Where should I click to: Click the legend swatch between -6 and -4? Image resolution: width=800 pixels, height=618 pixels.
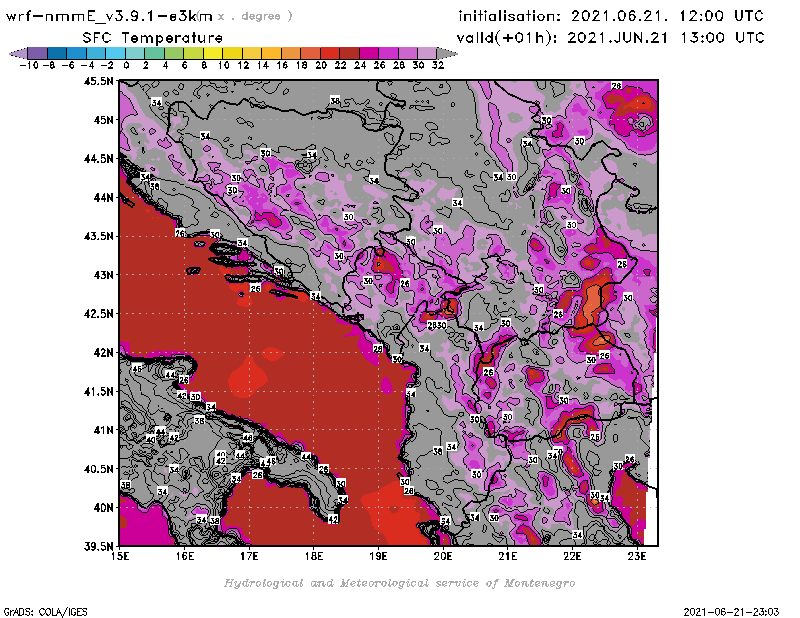click(x=77, y=53)
